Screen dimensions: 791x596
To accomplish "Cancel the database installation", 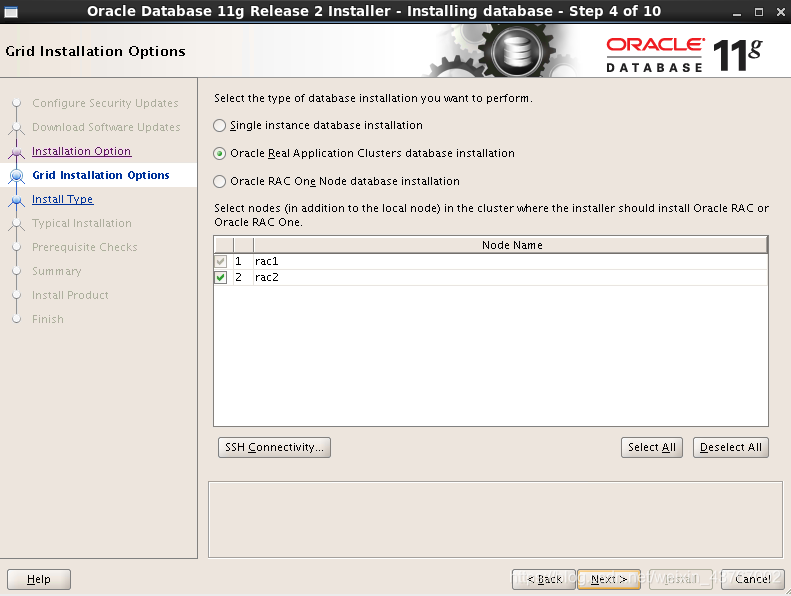I will point(753,579).
